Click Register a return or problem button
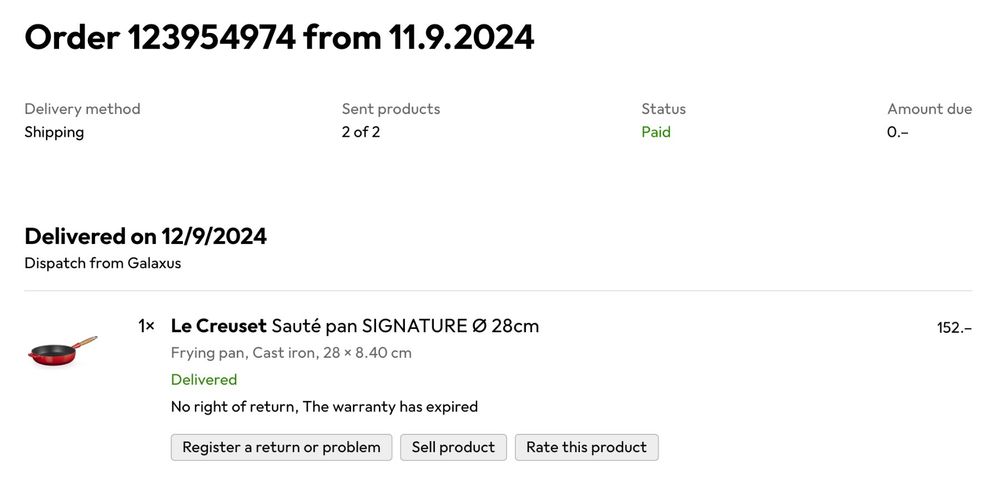This screenshot has width=1000, height=503. 281,448
